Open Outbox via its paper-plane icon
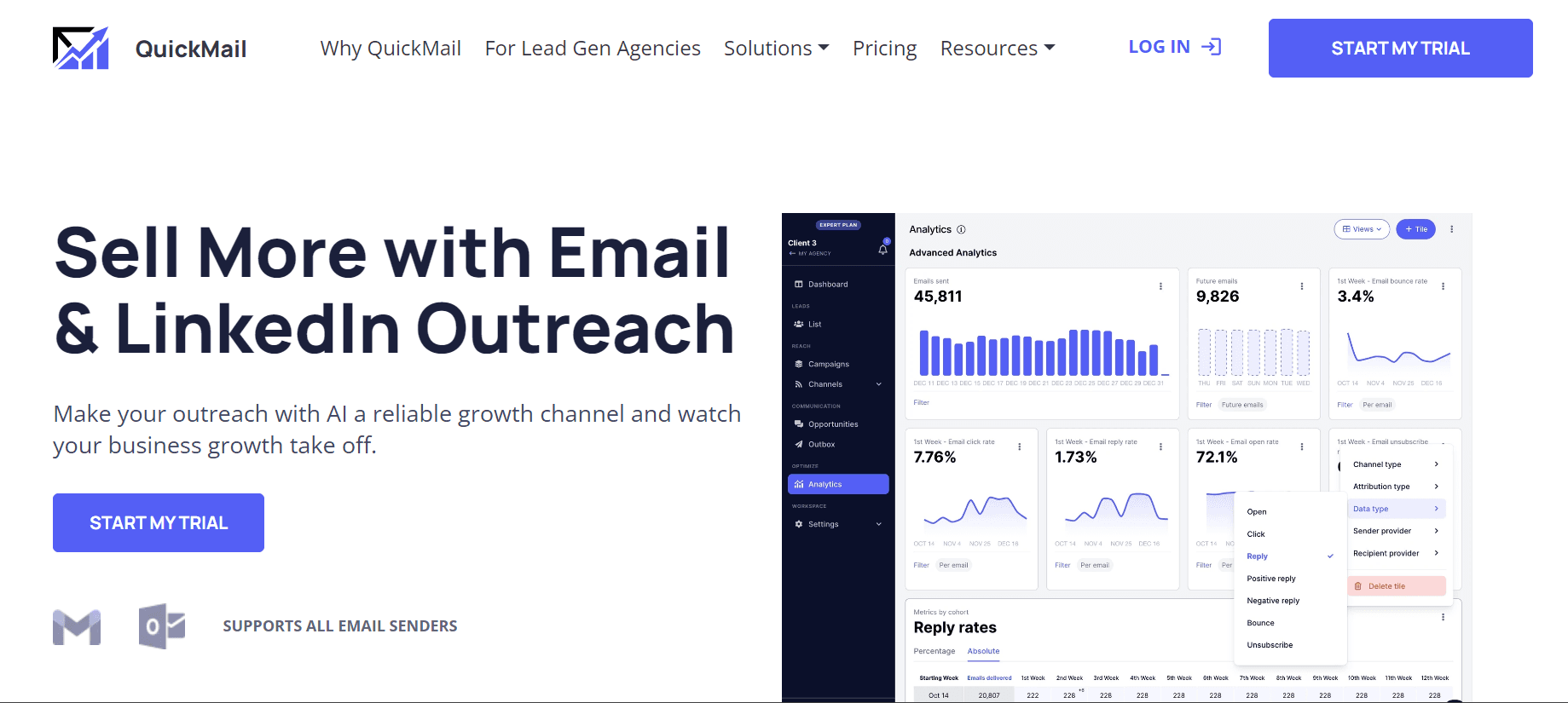 click(799, 444)
